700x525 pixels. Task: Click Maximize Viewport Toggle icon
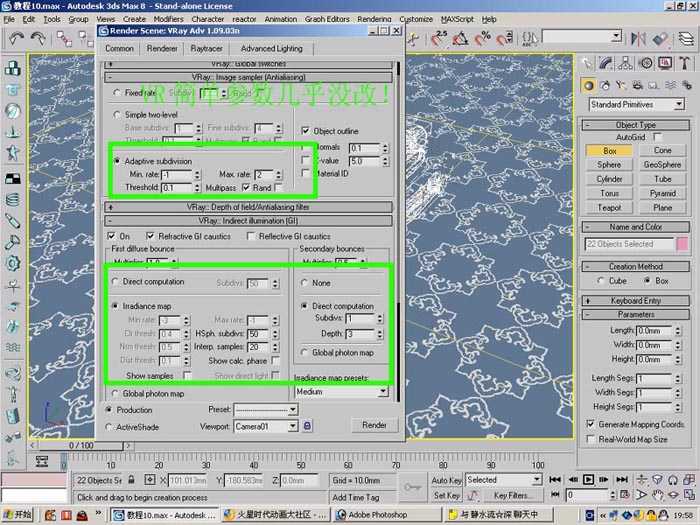(x=689, y=495)
